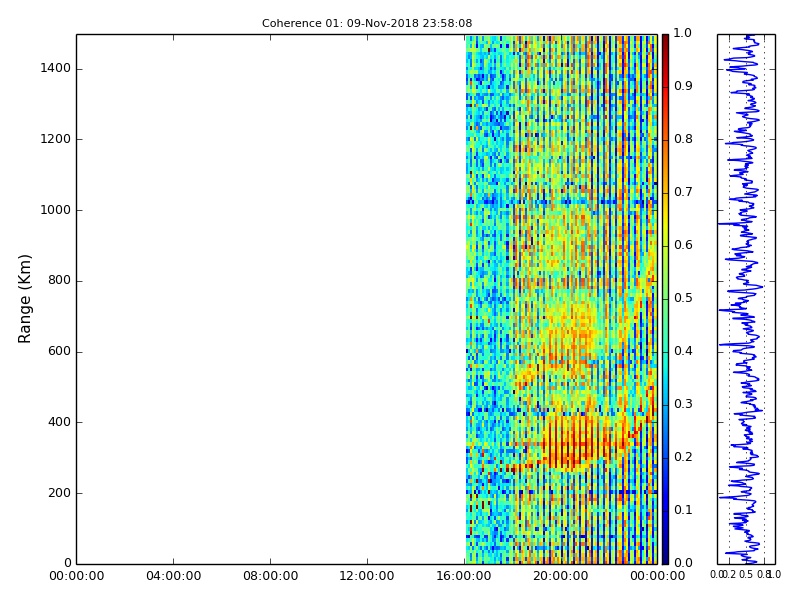The height and width of the screenshot is (600, 800).
Task: Click the 1000 tick label on range axis
Action: [56, 210]
